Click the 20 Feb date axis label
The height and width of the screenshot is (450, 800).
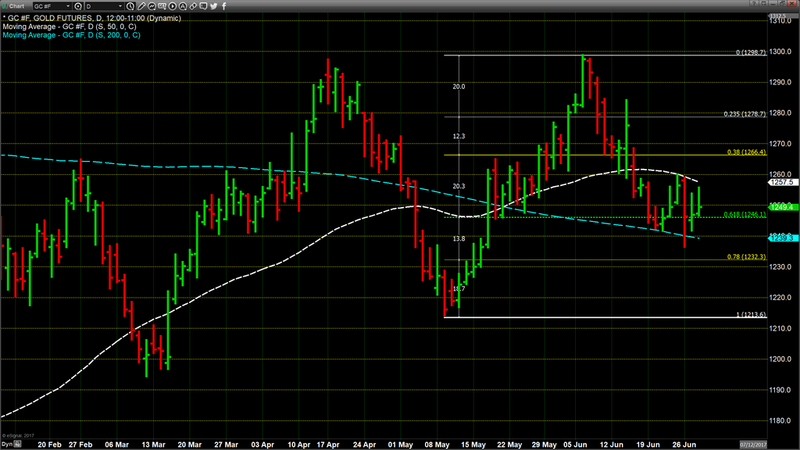click(49, 444)
